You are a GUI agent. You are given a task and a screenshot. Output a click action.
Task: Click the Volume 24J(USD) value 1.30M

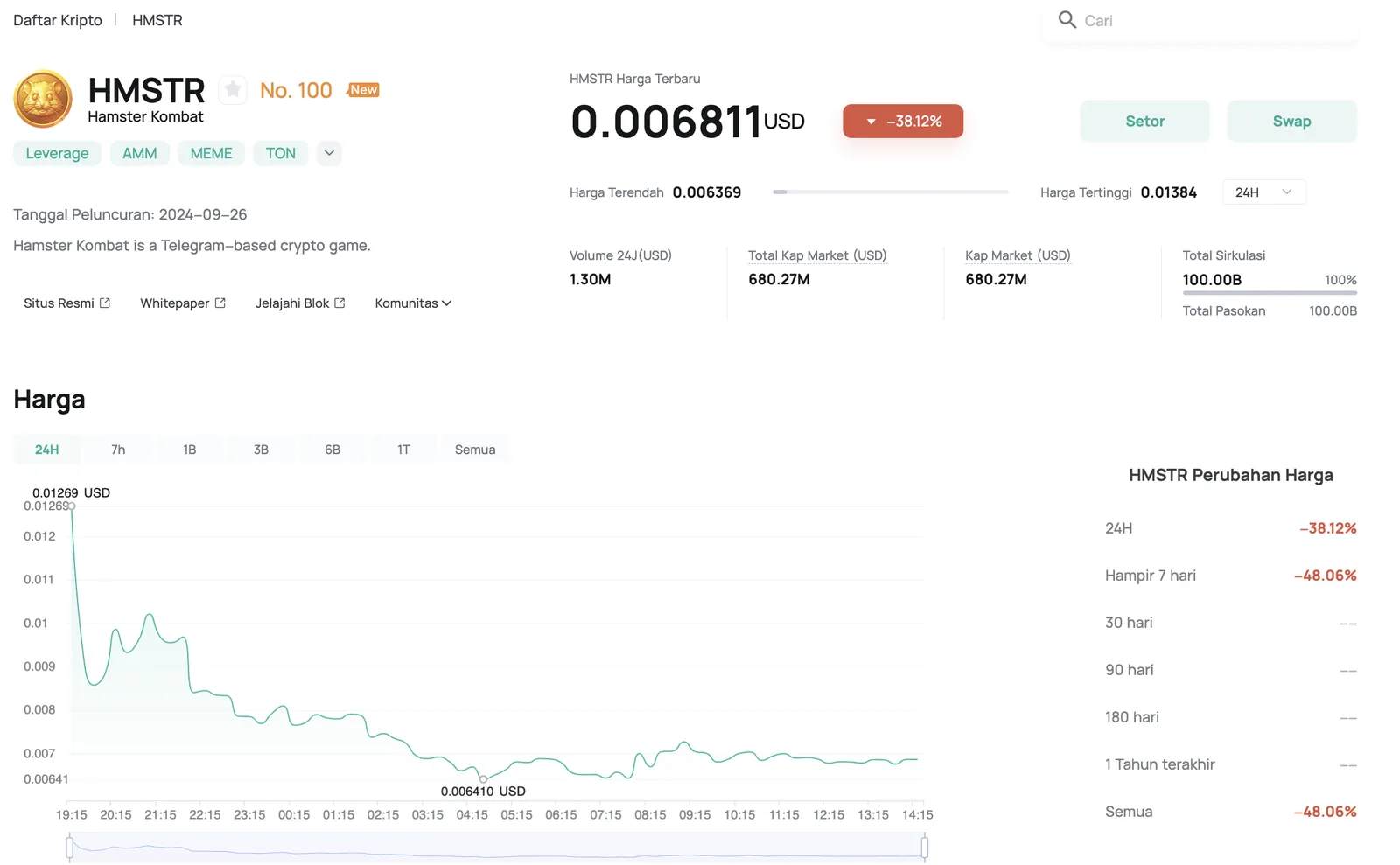click(591, 279)
